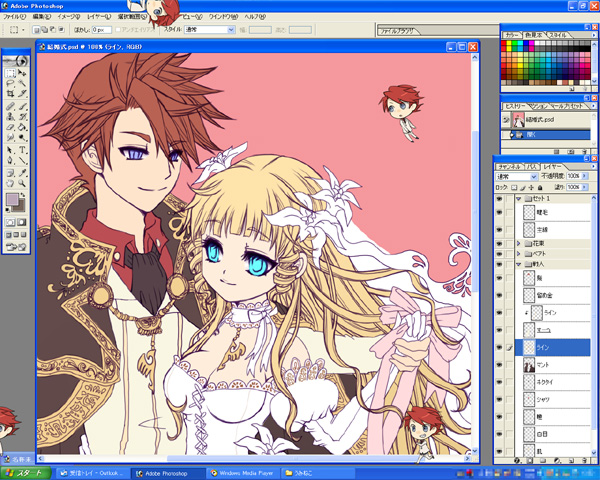
Task: Click the foreground color swatch
Action: (x=12, y=200)
